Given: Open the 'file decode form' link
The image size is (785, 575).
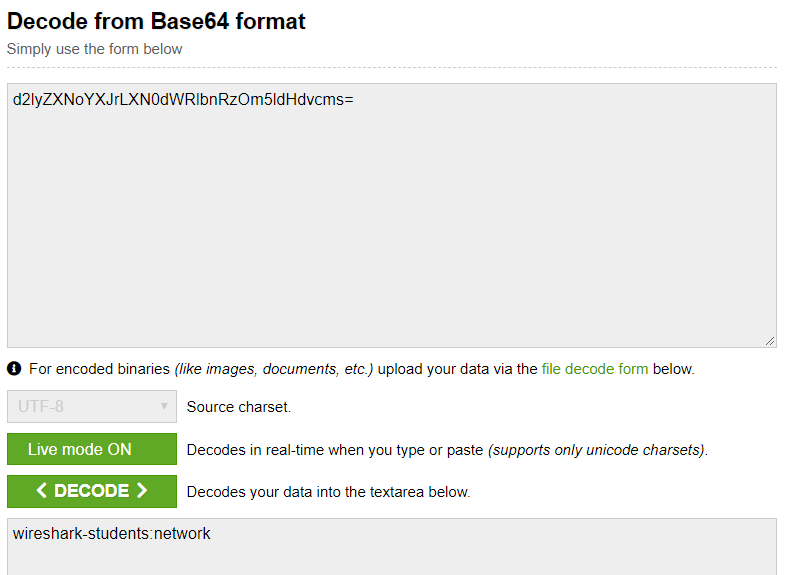Looking at the screenshot, I should pos(595,369).
